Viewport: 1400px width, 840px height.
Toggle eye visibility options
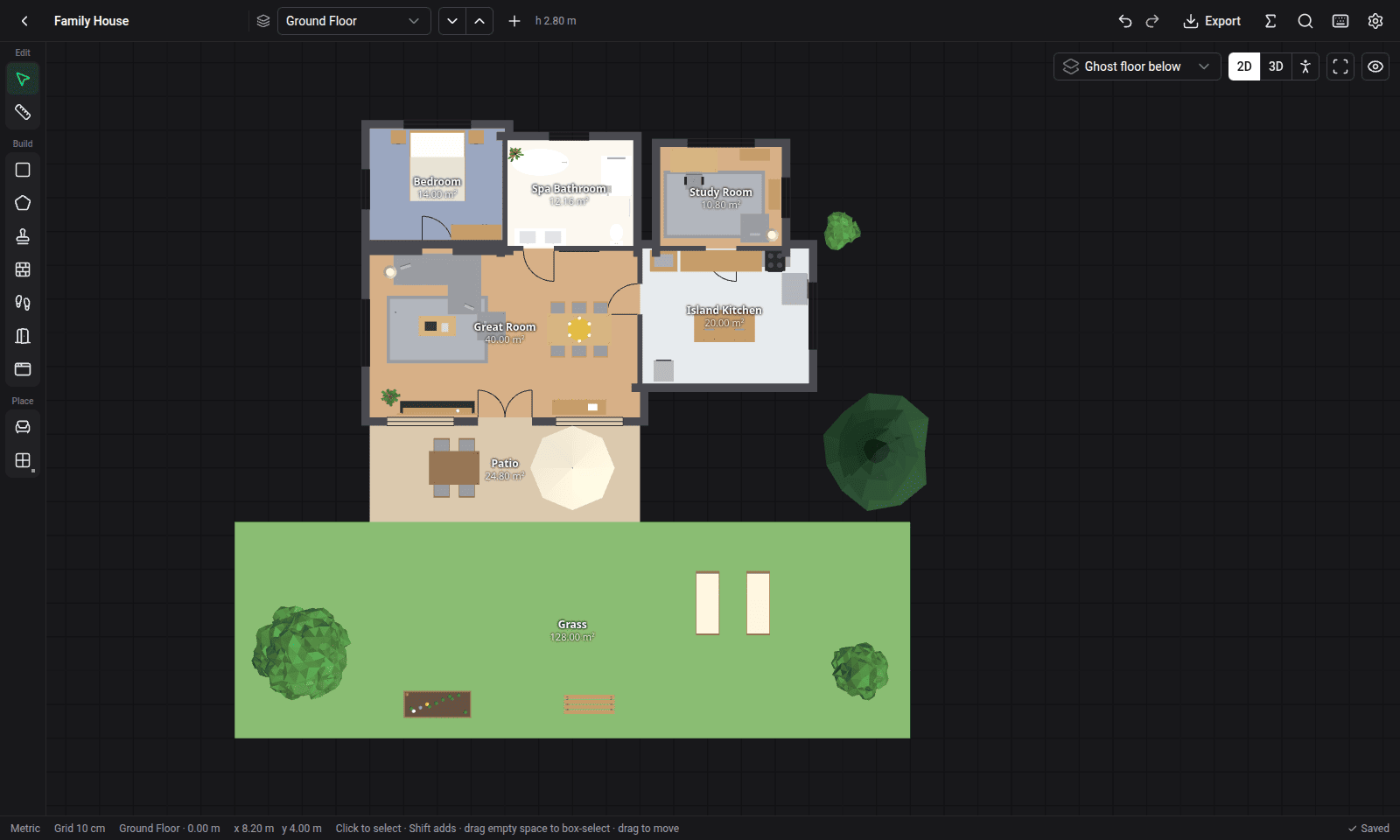[x=1375, y=66]
